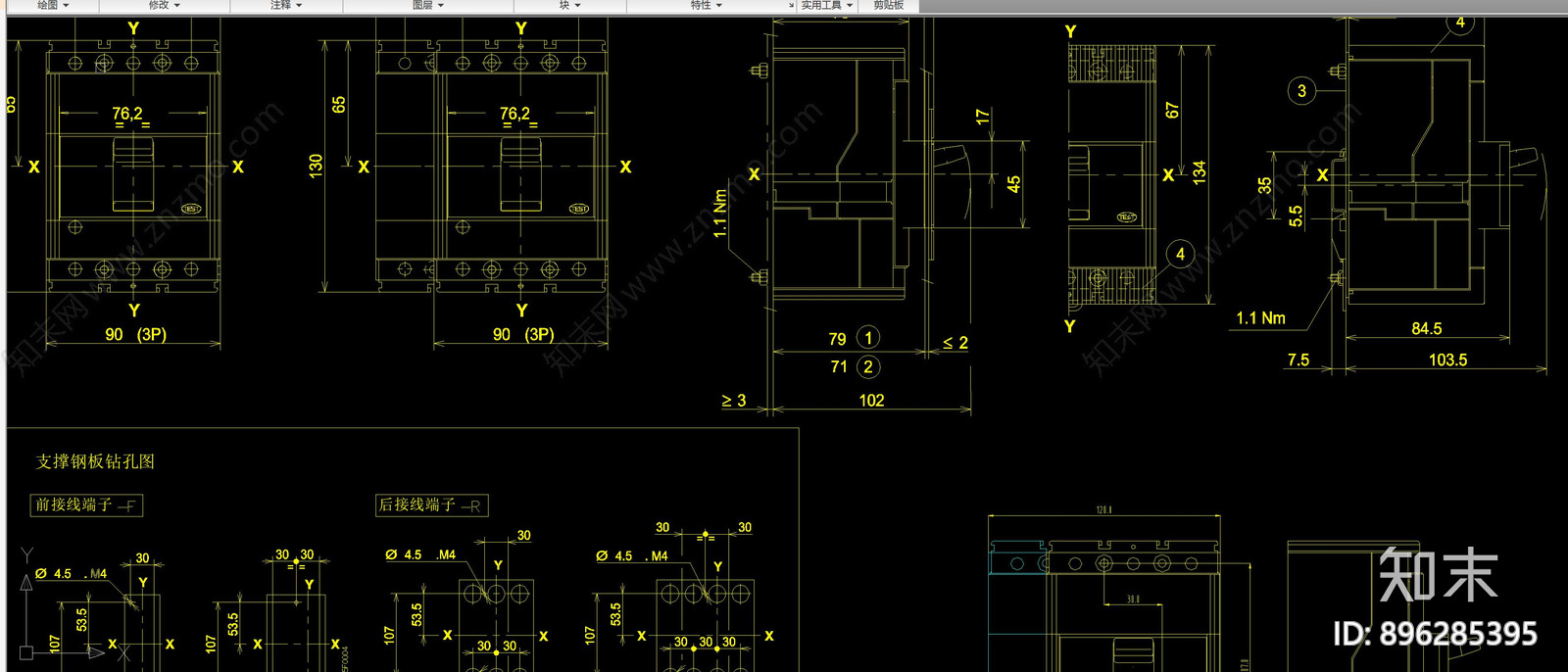Screen dimensions: 1568x672
Task: Expand the 特性 panel title
Action: [706, 5]
